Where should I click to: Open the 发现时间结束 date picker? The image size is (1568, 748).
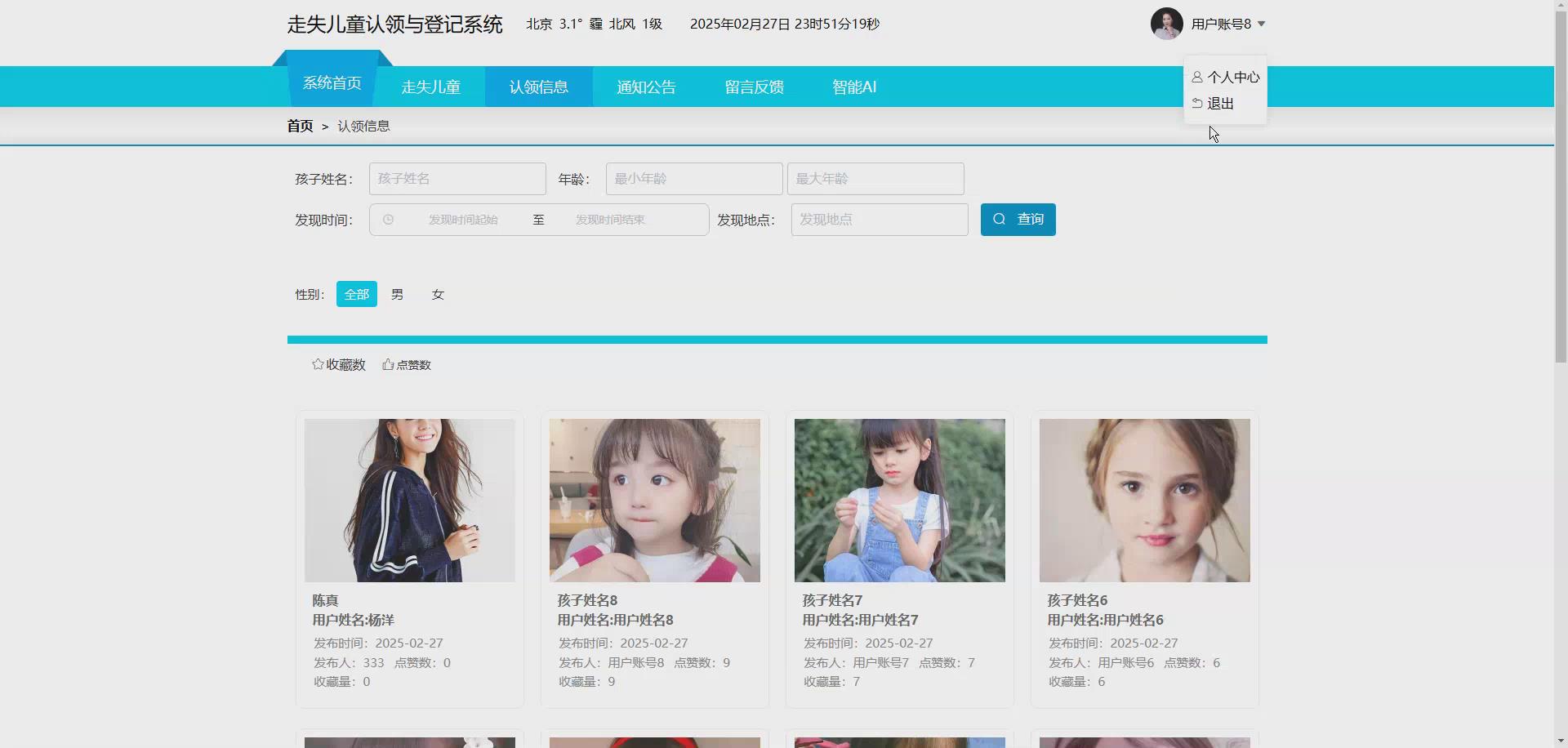(610, 219)
